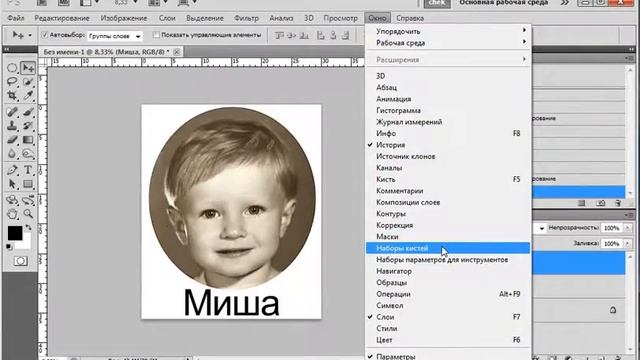Close the Без имени-1 document tab
The height and width of the screenshot is (360, 640).
click(x=176, y=52)
